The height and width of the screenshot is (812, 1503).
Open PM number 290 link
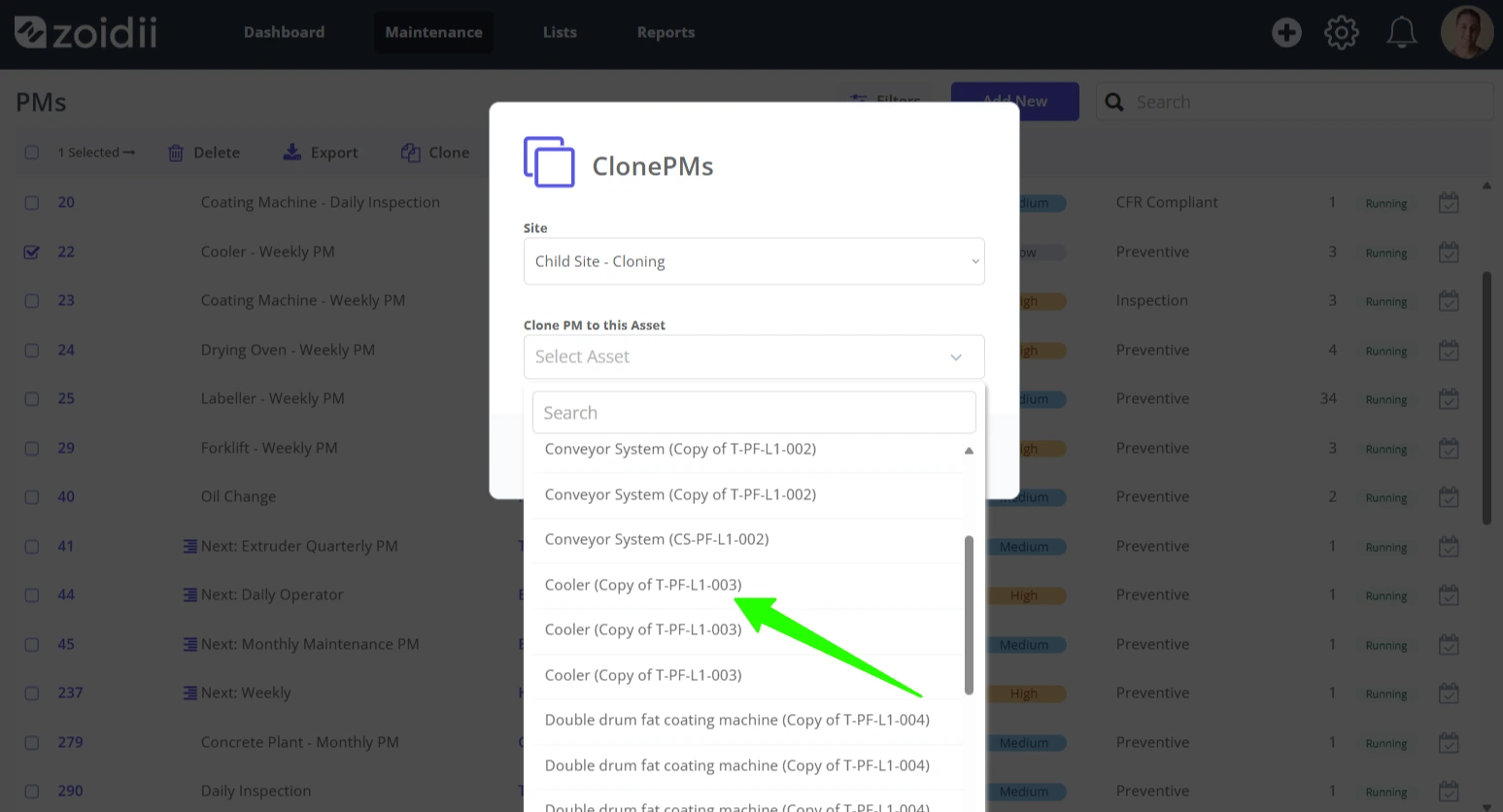(70, 791)
